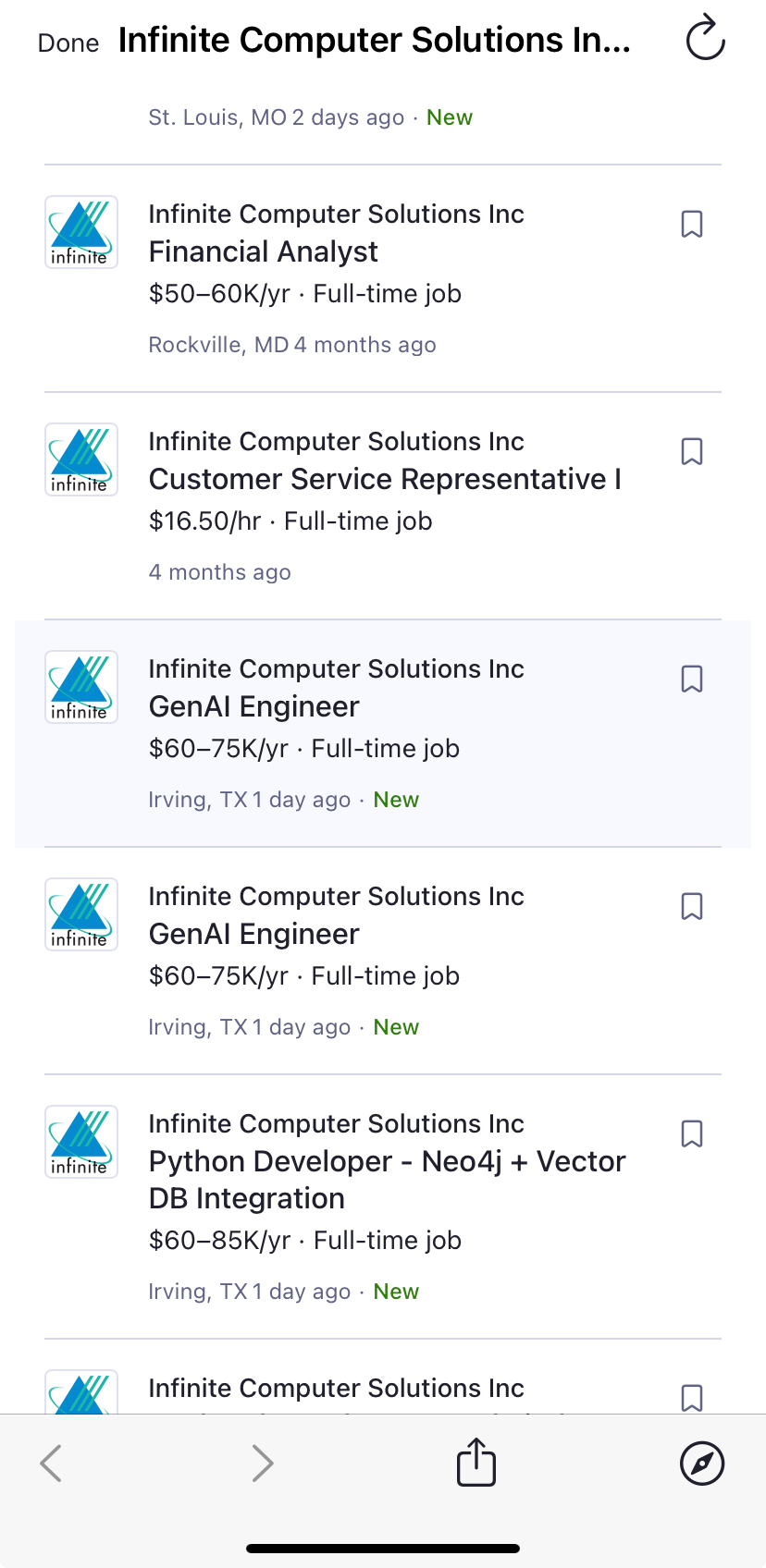This screenshot has width=766, height=1568.
Task: Open the Financial Analyst job title
Action: pos(264,251)
